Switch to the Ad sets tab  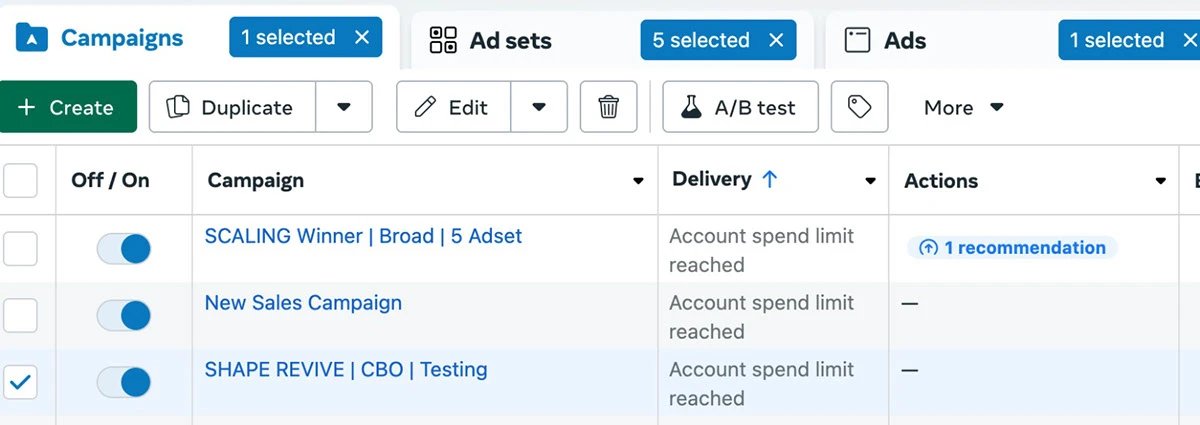tap(510, 41)
